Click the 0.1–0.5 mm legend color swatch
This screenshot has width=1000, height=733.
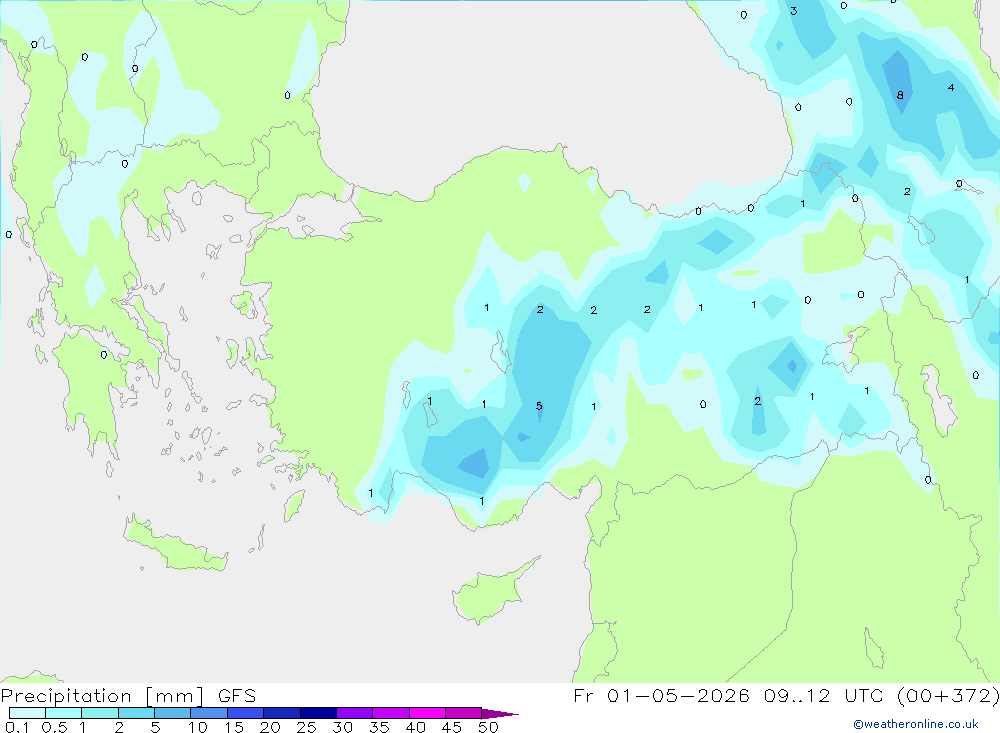[27, 713]
